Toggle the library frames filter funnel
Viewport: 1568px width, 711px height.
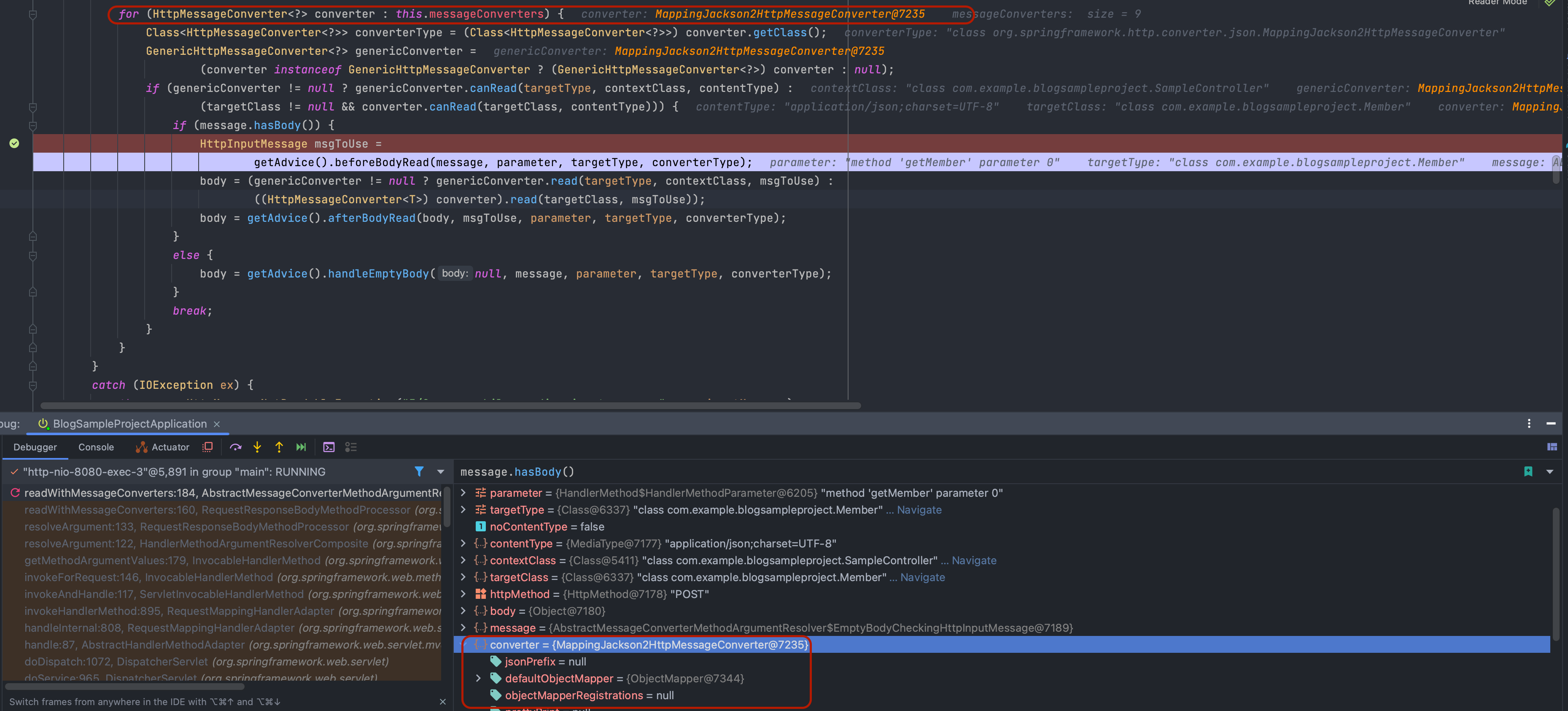pos(419,472)
